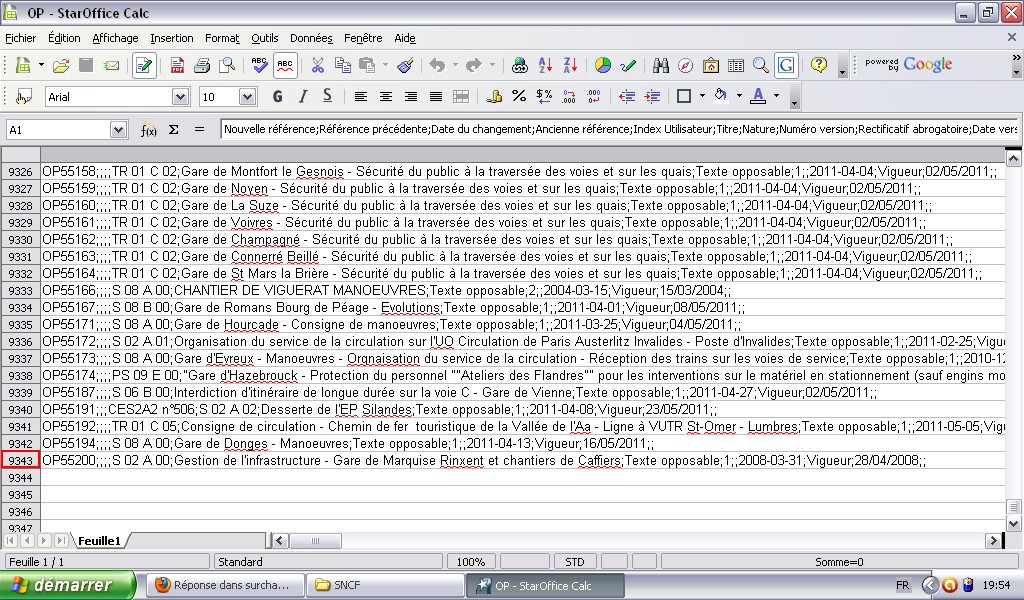This screenshot has height=600, width=1024.
Task: Apply the font color A swatch
Action: 757,97
